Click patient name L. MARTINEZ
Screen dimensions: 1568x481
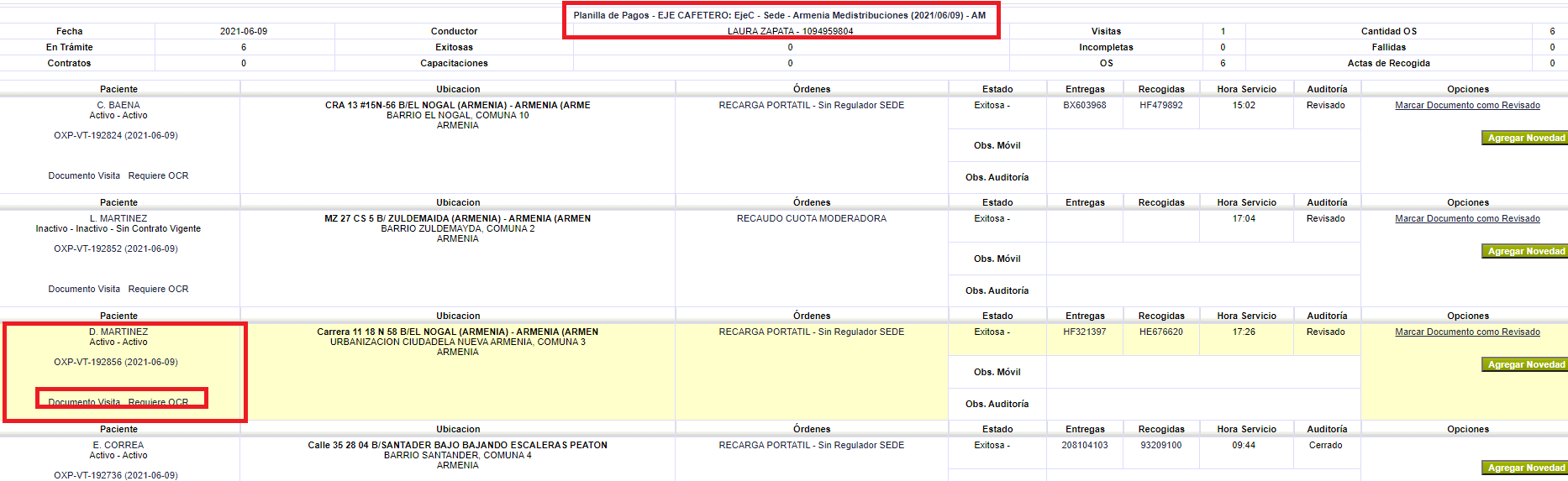coord(118,219)
